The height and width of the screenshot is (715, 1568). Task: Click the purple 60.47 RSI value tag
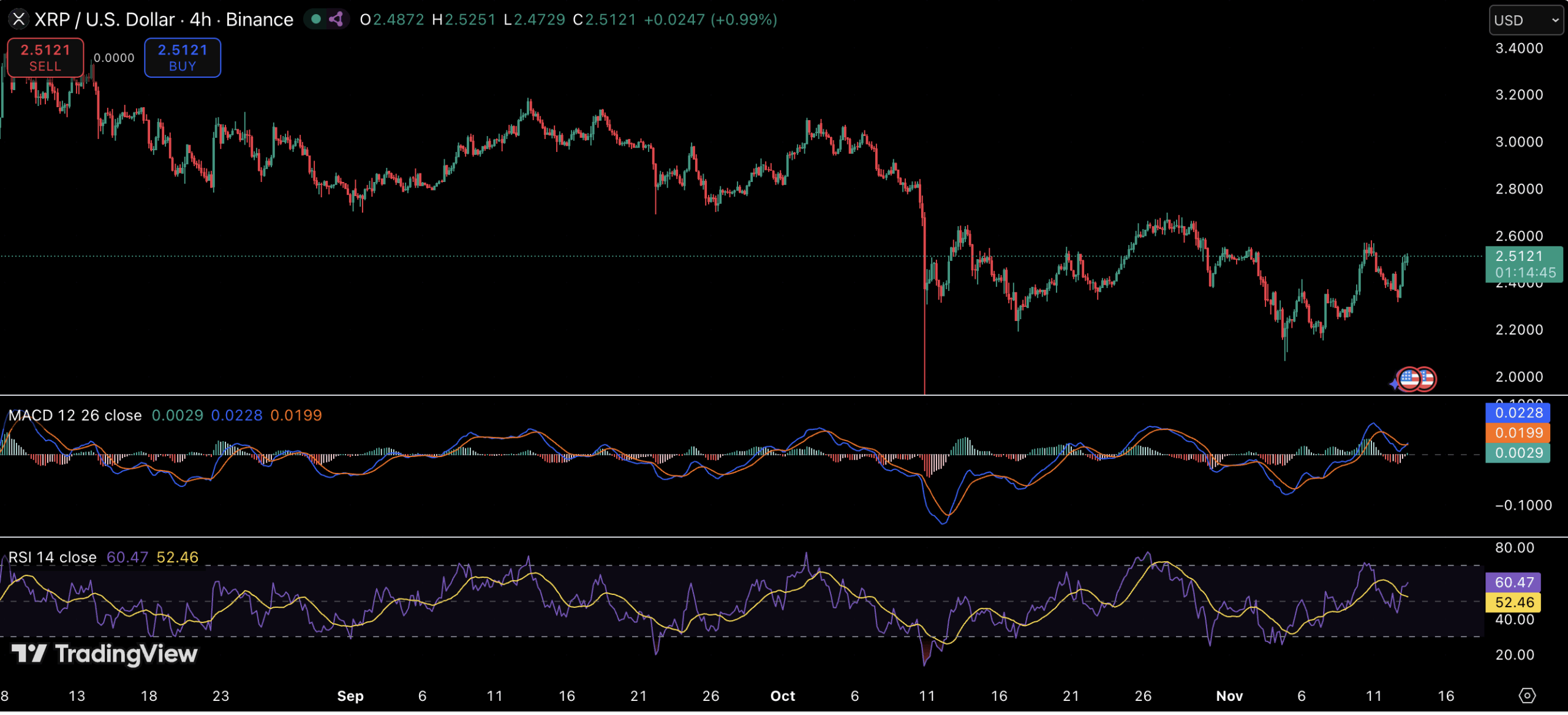point(1513,582)
